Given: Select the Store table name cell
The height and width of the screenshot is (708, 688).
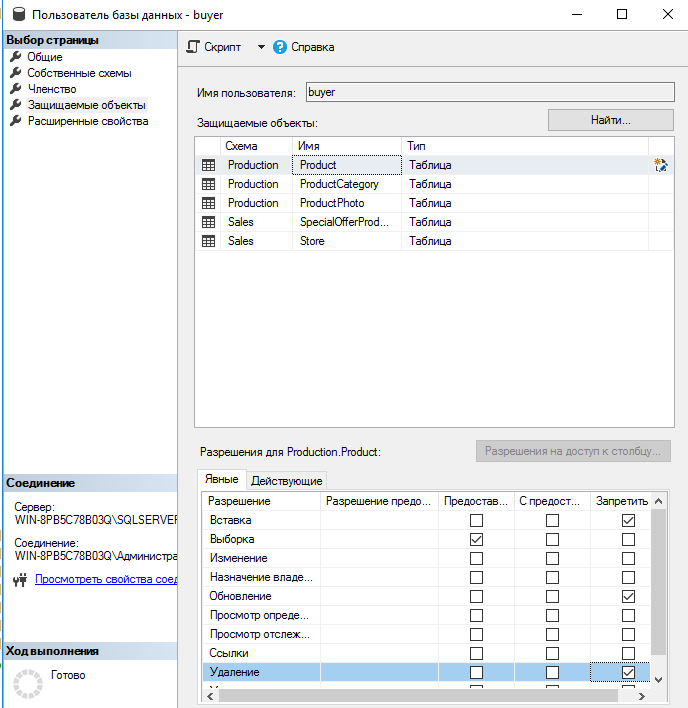Looking at the screenshot, I should tap(347, 241).
